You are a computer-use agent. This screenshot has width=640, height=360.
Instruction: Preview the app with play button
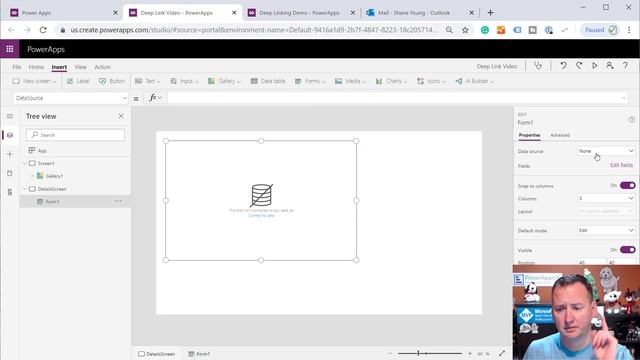[x=594, y=66]
